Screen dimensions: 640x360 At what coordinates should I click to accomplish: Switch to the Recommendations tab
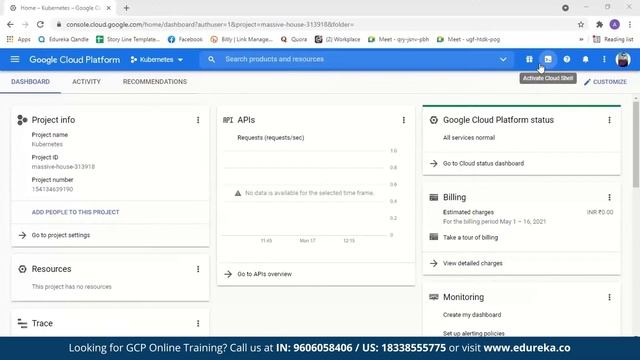(x=155, y=82)
